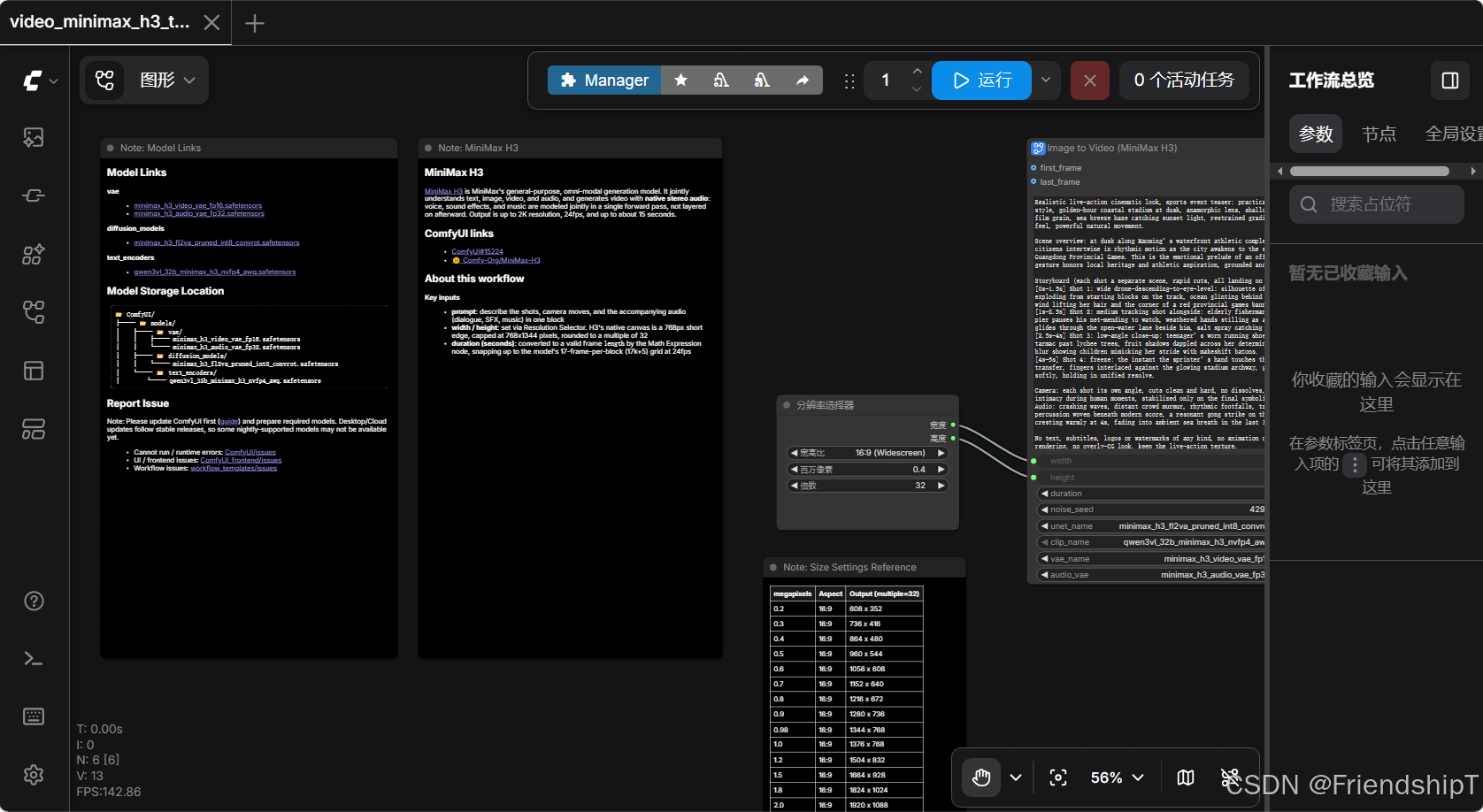This screenshot has width=1483, height=812.
Task: Open the media assets sidebar panel
Action: pyautogui.click(x=34, y=137)
